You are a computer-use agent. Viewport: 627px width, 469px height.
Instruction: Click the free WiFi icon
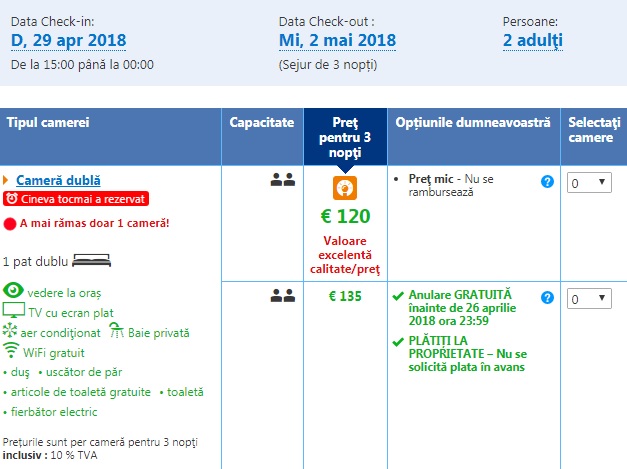pos(13,351)
